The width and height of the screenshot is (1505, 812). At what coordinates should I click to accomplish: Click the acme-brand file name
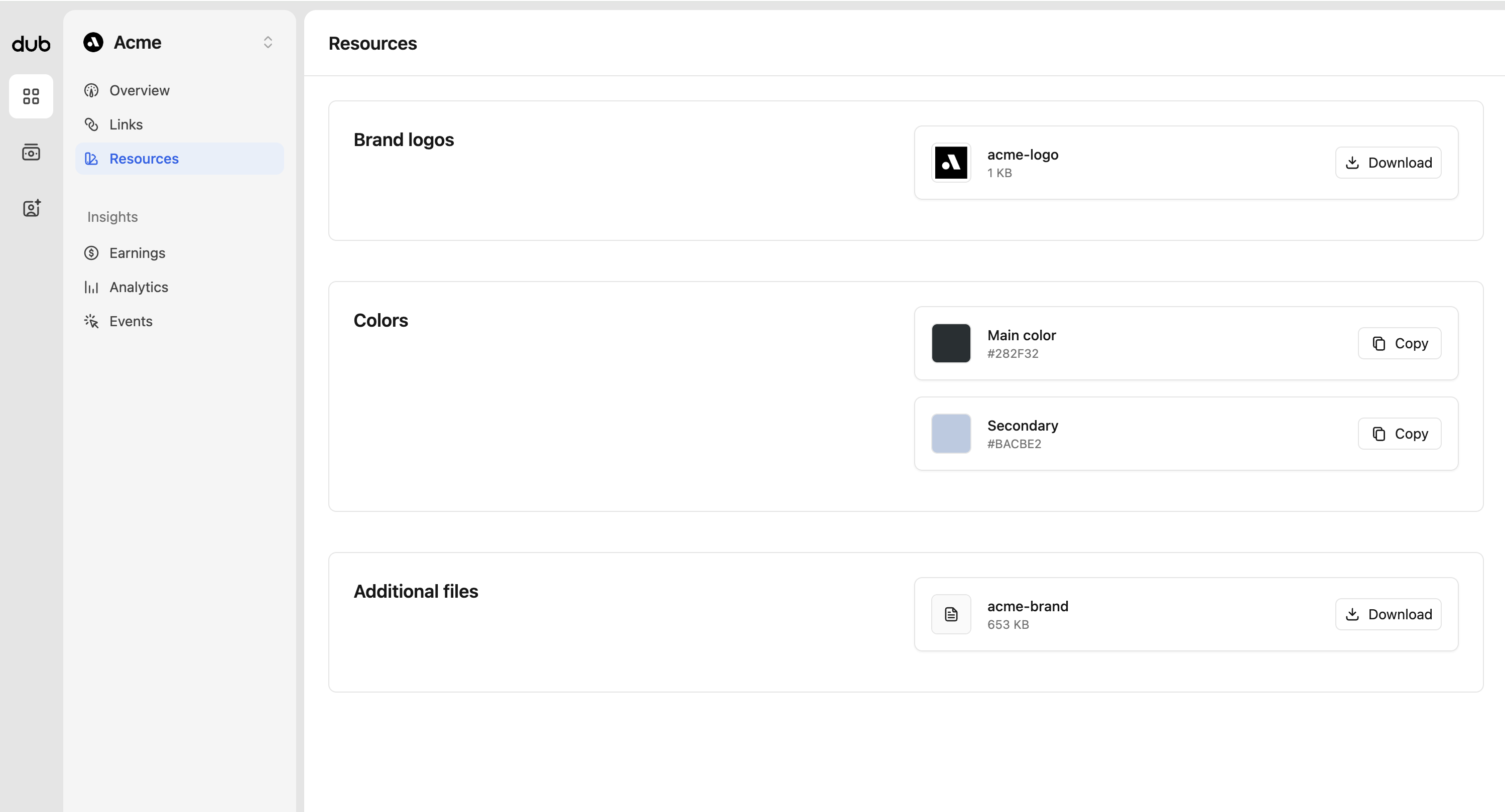(x=1028, y=606)
